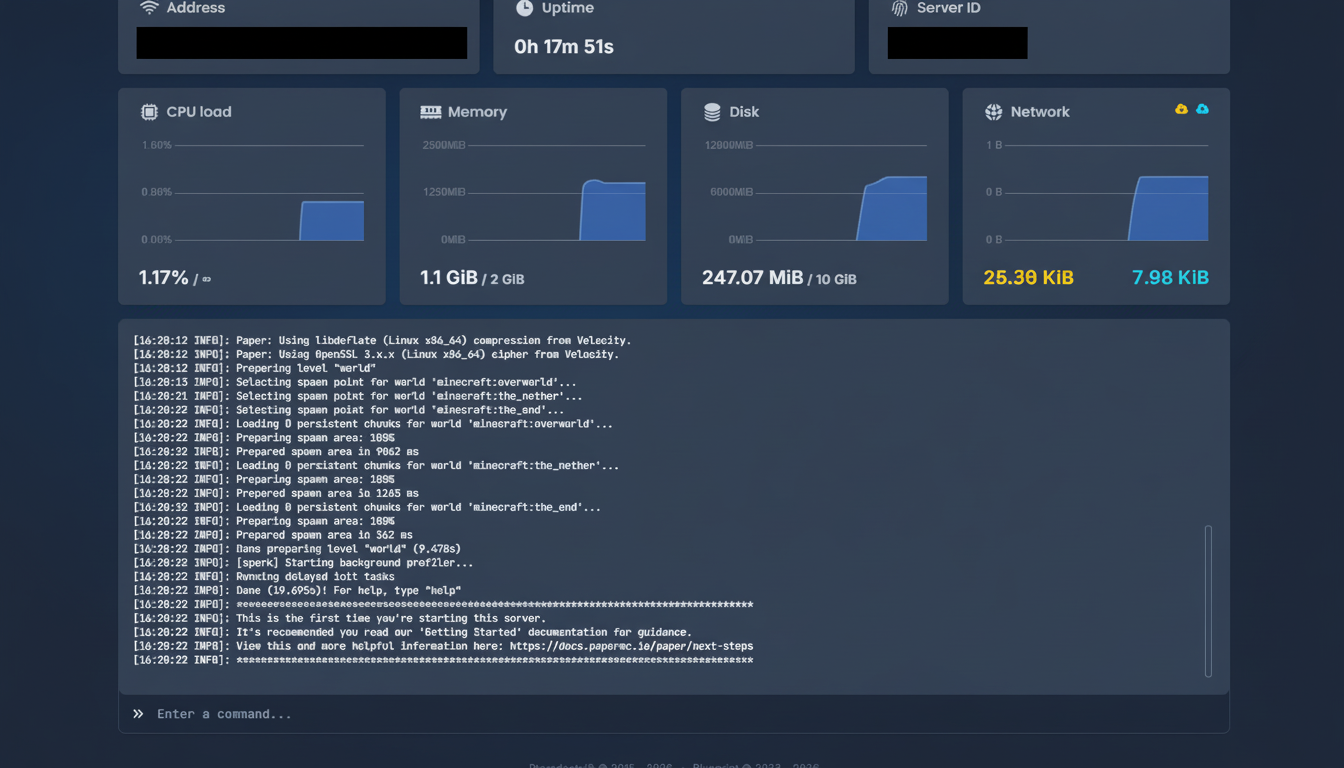
Task: Click the 'Server ID' card label
Action: pyautogui.click(x=949, y=8)
